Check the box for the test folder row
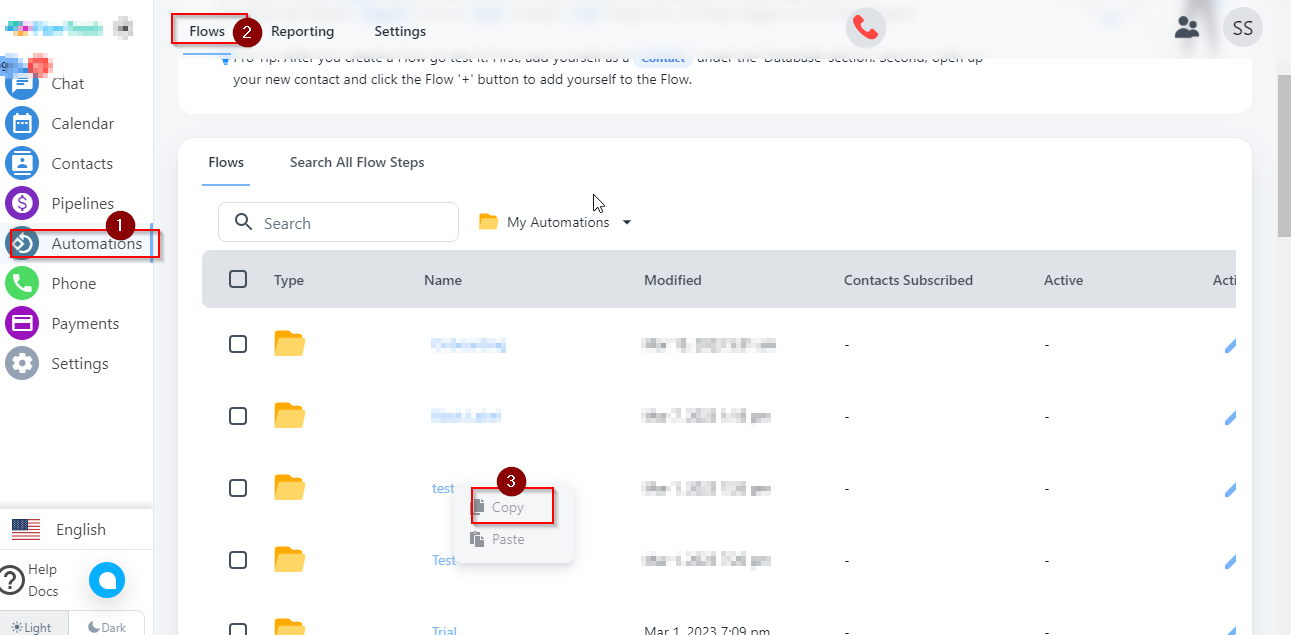 click(238, 488)
